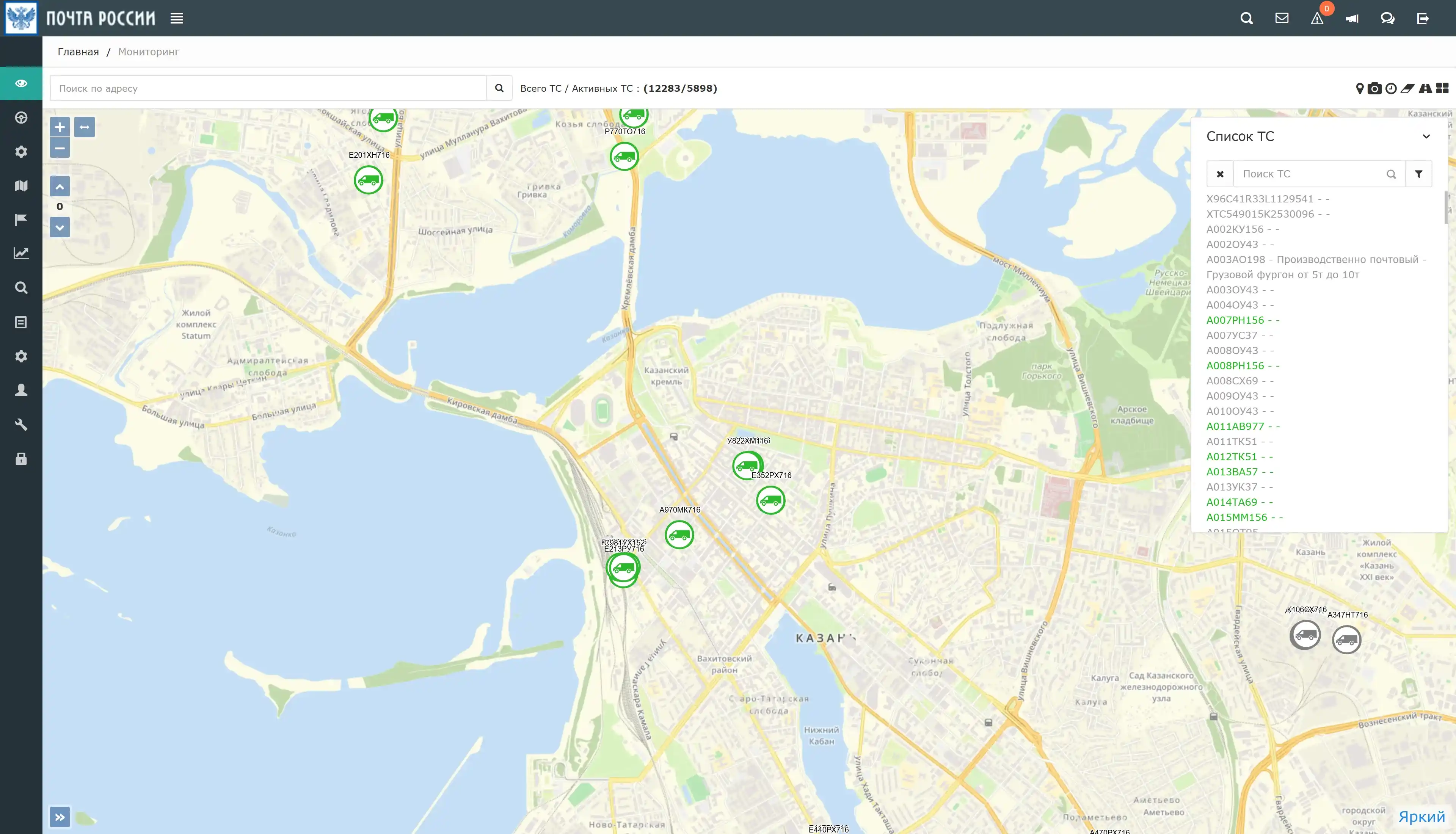The image size is (1456, 834).
Task: Select vehicle A014TA69 in the list
Action: tap(1239, 502)
